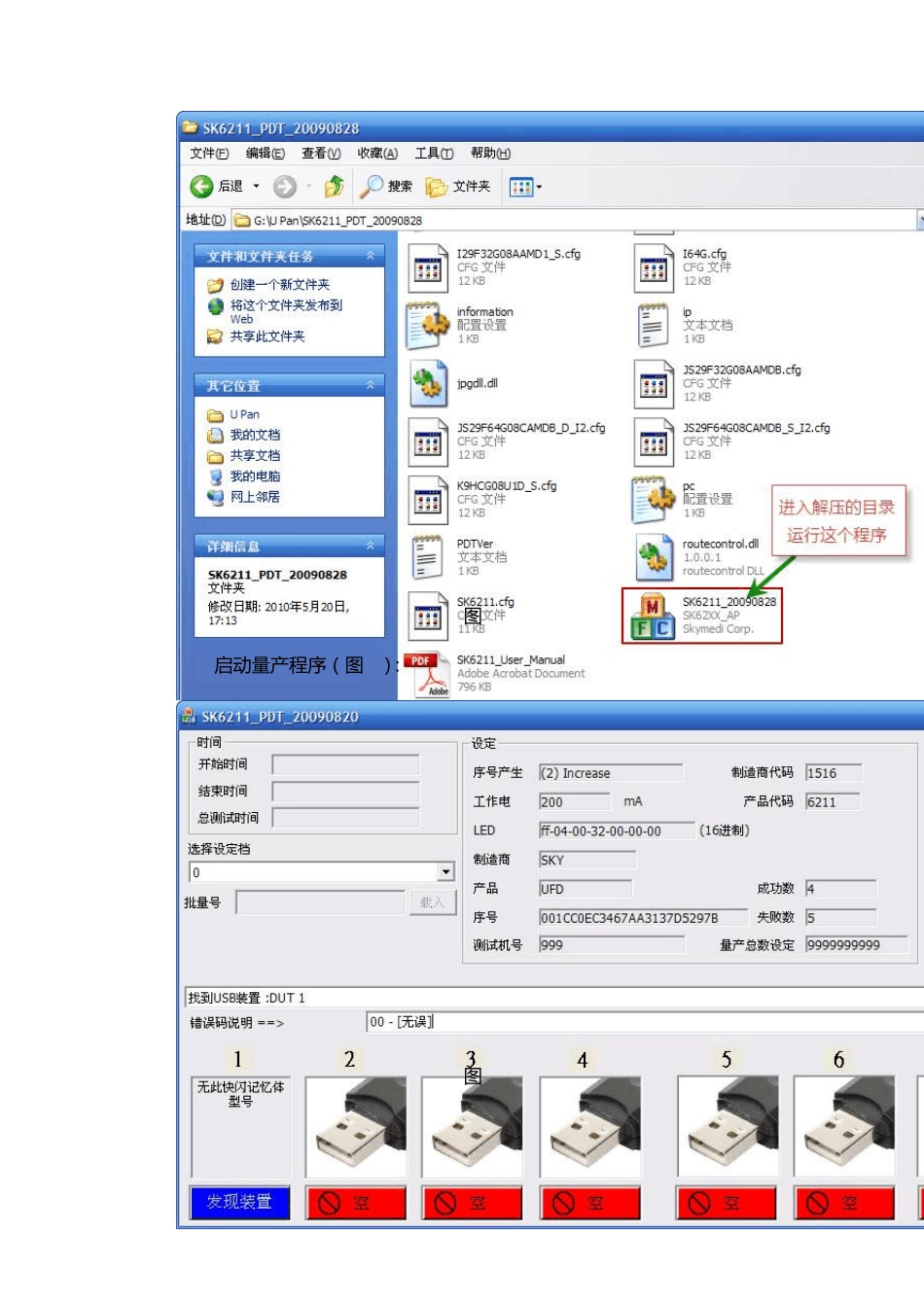Open the 查看(V) menu

[321, 154]
